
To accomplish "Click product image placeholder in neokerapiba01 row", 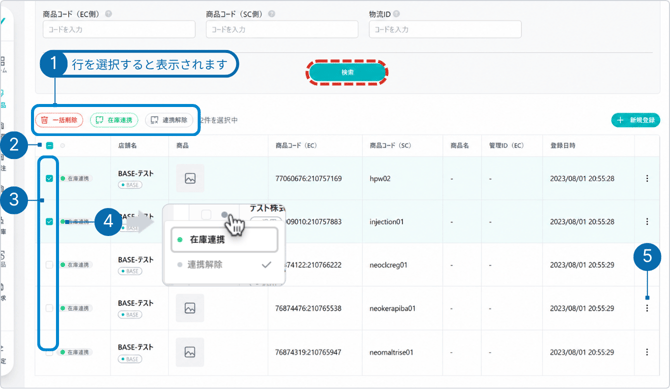I will point(190,308).
